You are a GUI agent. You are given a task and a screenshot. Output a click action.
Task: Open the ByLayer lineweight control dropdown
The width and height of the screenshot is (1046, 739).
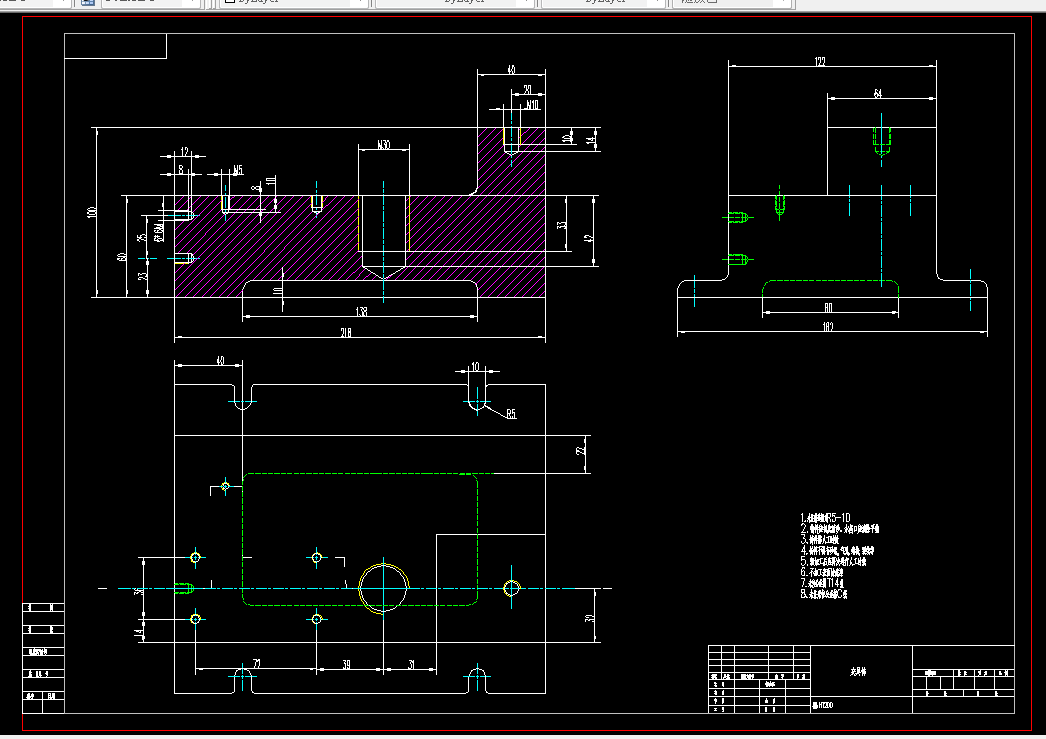pyautogui.click(x=603, y=2)
